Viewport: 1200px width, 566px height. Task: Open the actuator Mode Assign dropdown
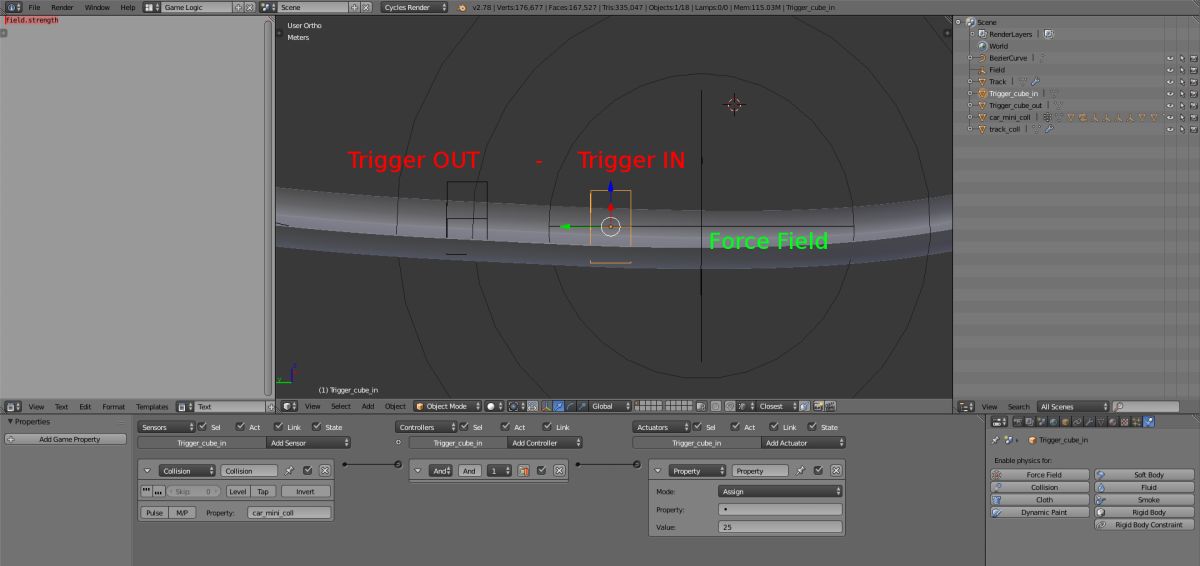pyautogui.click(x=780, y=491)
